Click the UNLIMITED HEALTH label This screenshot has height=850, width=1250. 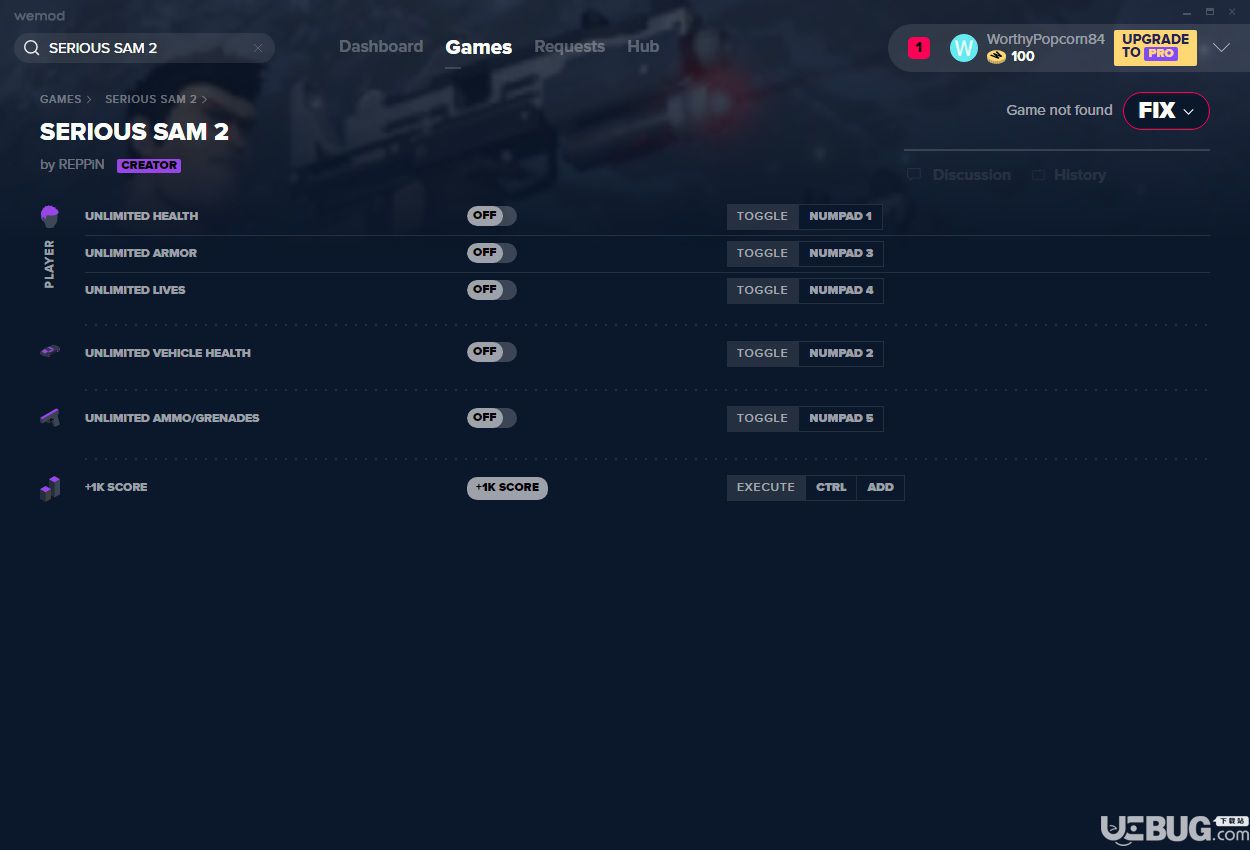142,216
